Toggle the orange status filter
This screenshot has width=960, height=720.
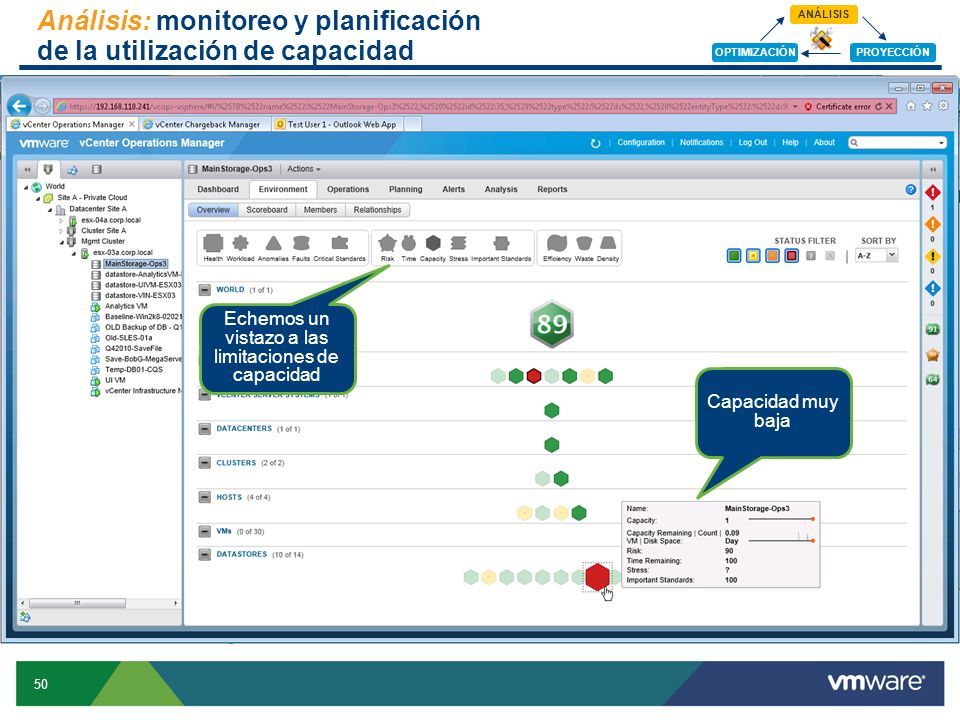(x=772, y=255)
